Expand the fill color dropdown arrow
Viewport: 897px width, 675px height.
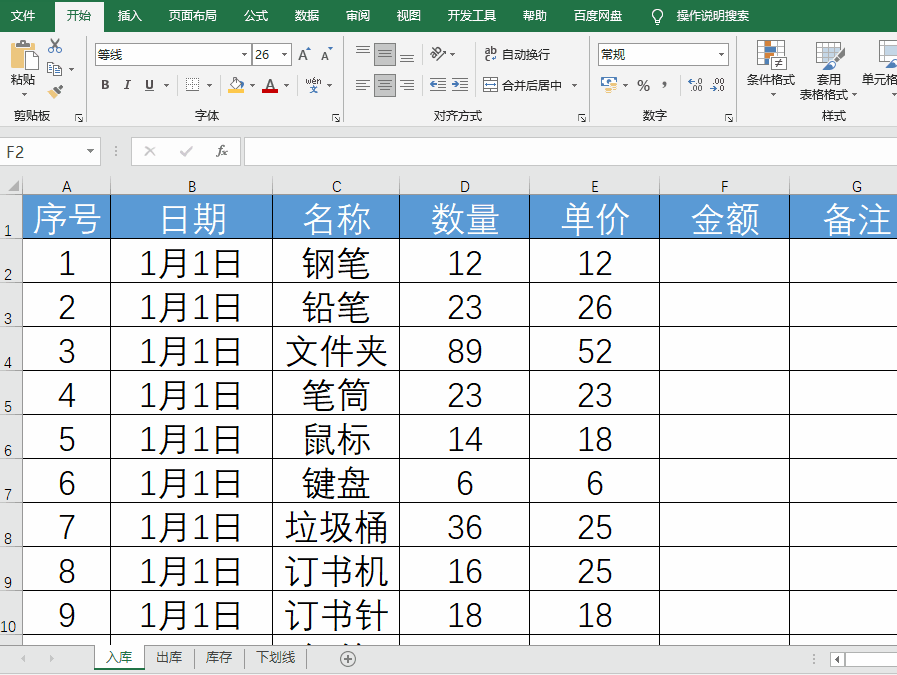[x=252, y=86]
